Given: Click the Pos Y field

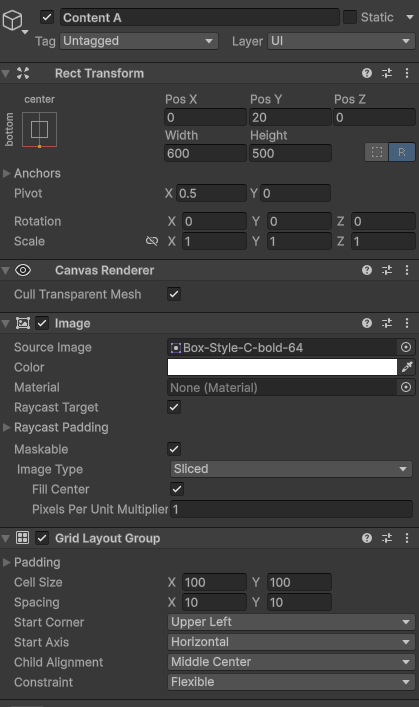Looking at the screenshot, I should (x=290, y=117).
